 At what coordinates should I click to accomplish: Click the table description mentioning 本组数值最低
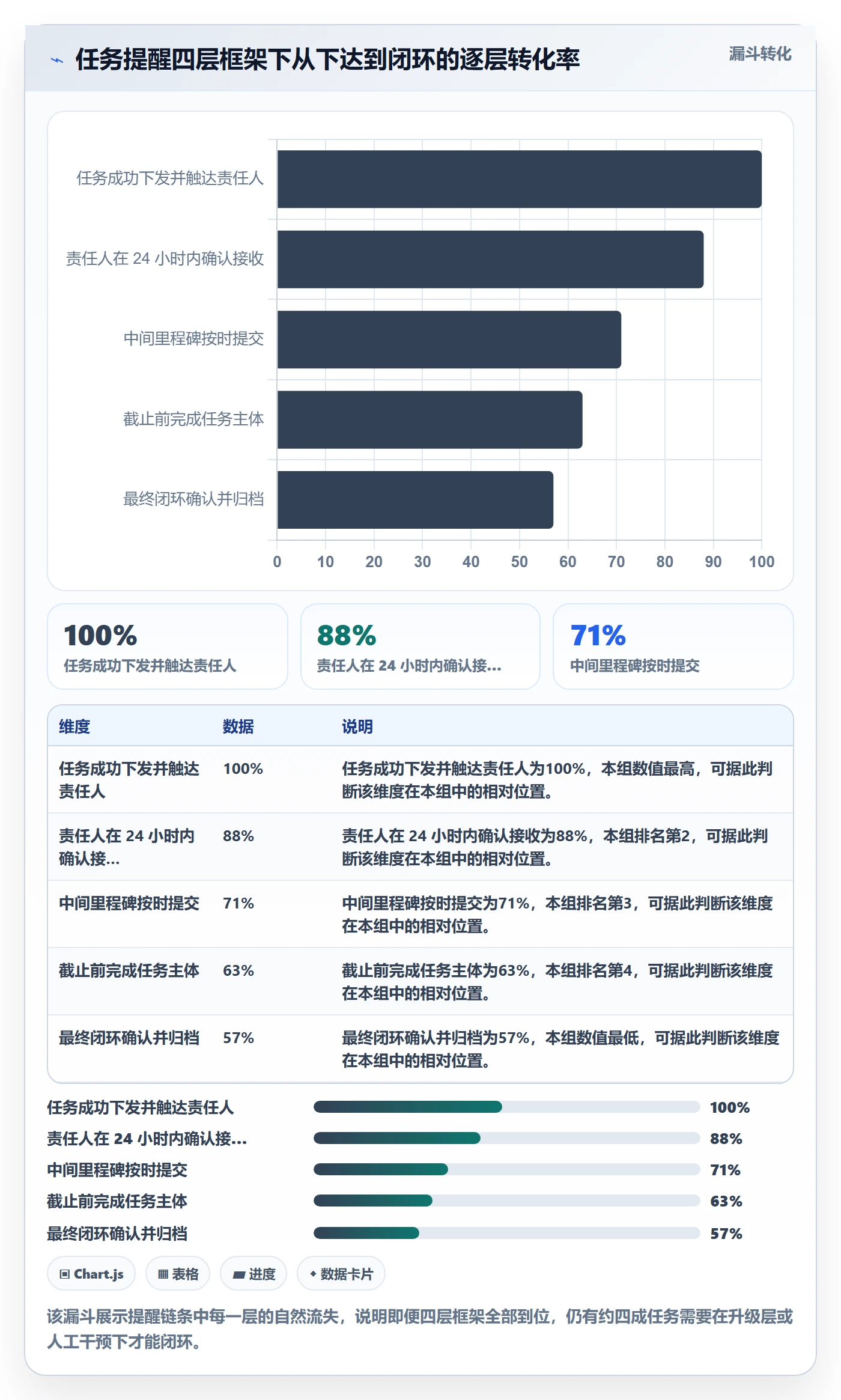(x=560, y=1049)
